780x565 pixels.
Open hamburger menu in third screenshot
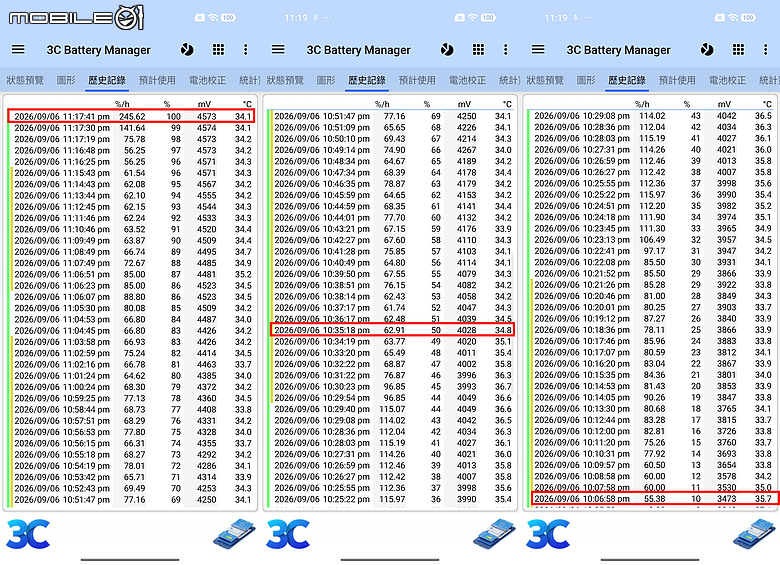coord(538,49)
